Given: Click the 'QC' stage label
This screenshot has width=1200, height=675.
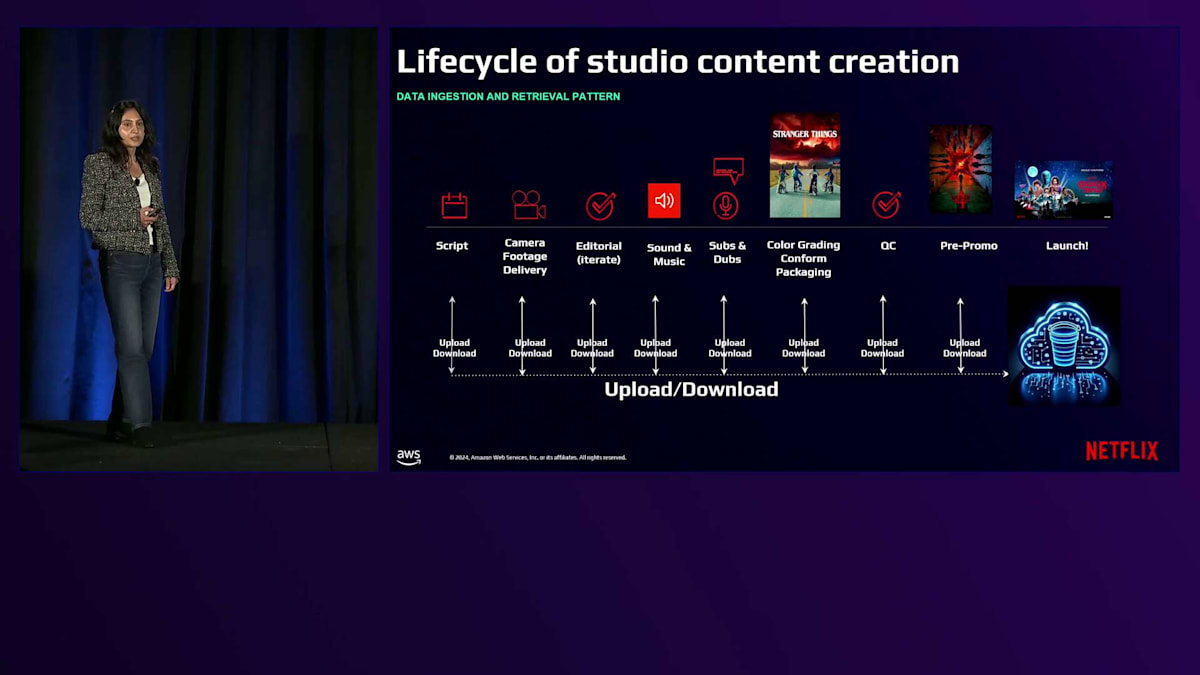Looking at the screenshot, I should (888, 246).
